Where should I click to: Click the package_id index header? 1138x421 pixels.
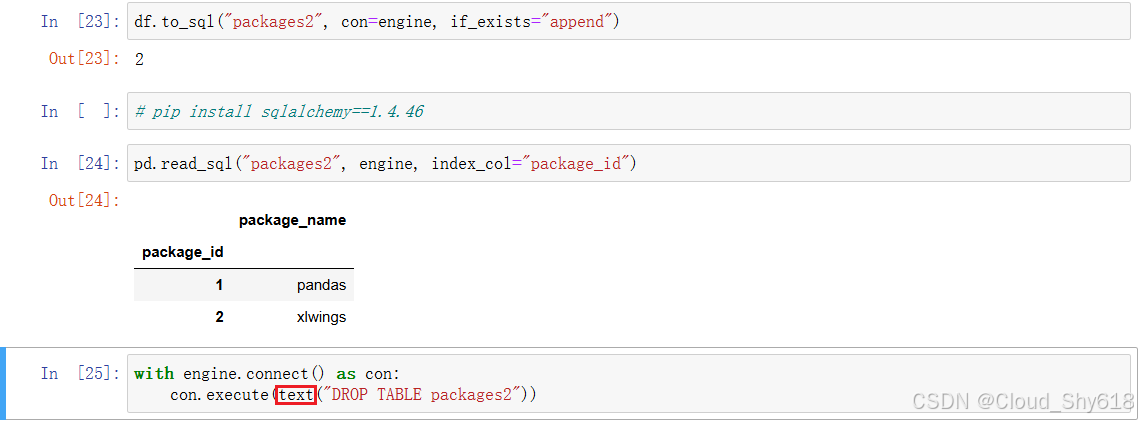pos(183,253)
